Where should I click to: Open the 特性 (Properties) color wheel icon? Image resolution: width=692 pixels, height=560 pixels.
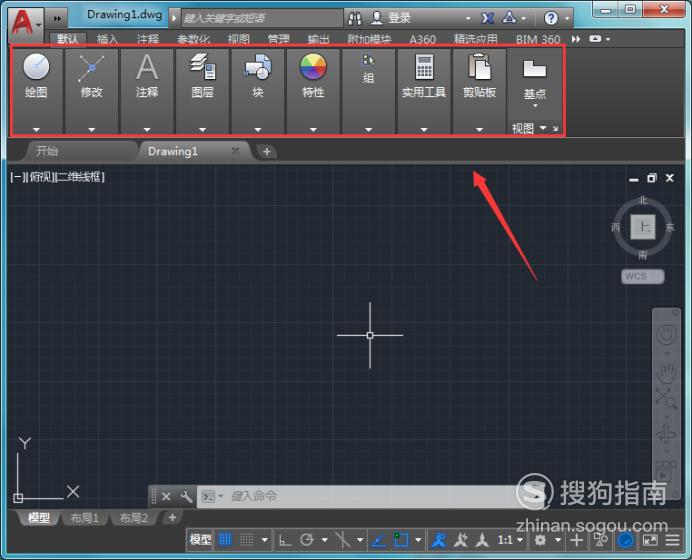[313, 67]
